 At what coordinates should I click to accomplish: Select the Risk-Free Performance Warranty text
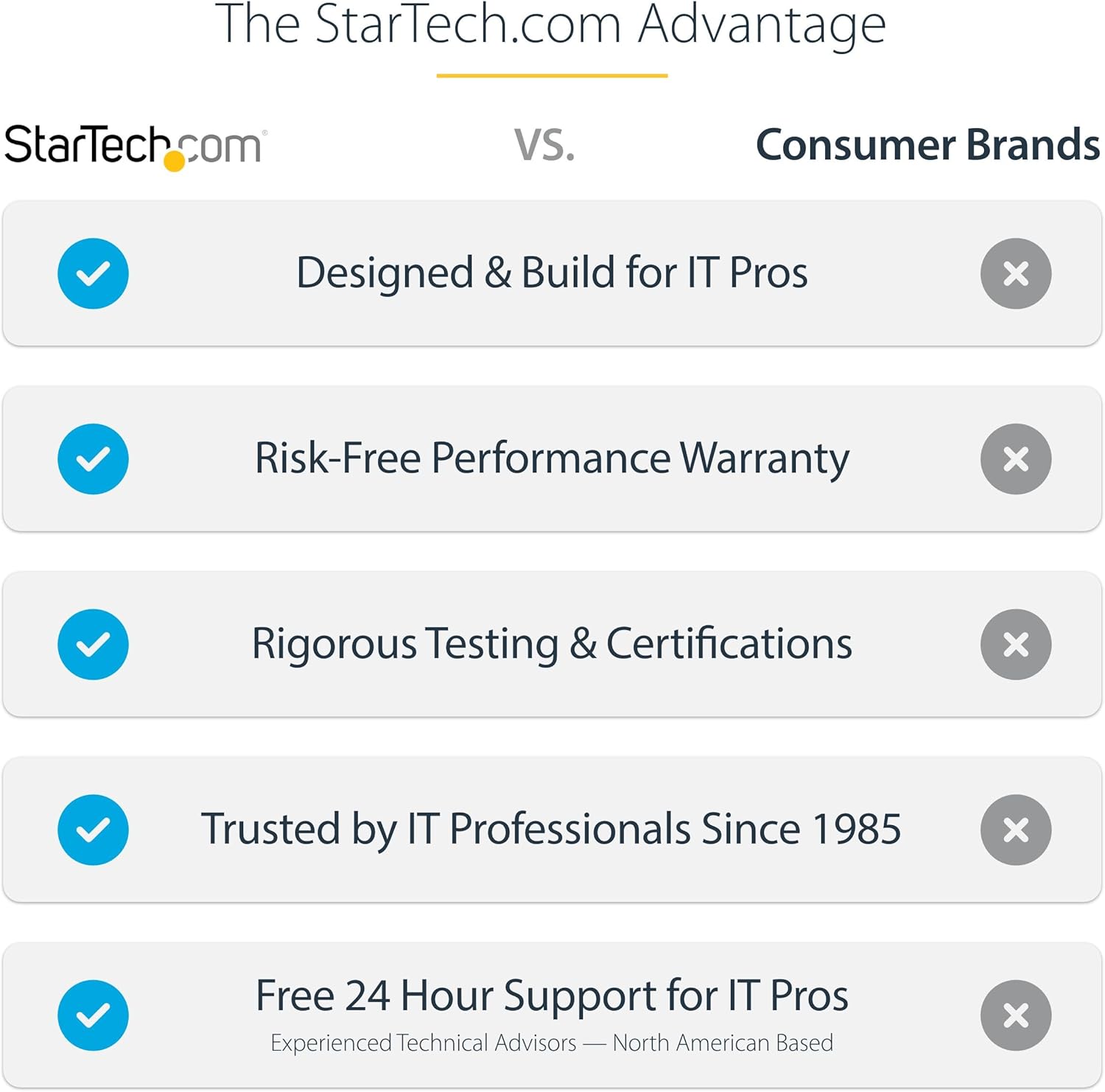click(x=552, y=458)
